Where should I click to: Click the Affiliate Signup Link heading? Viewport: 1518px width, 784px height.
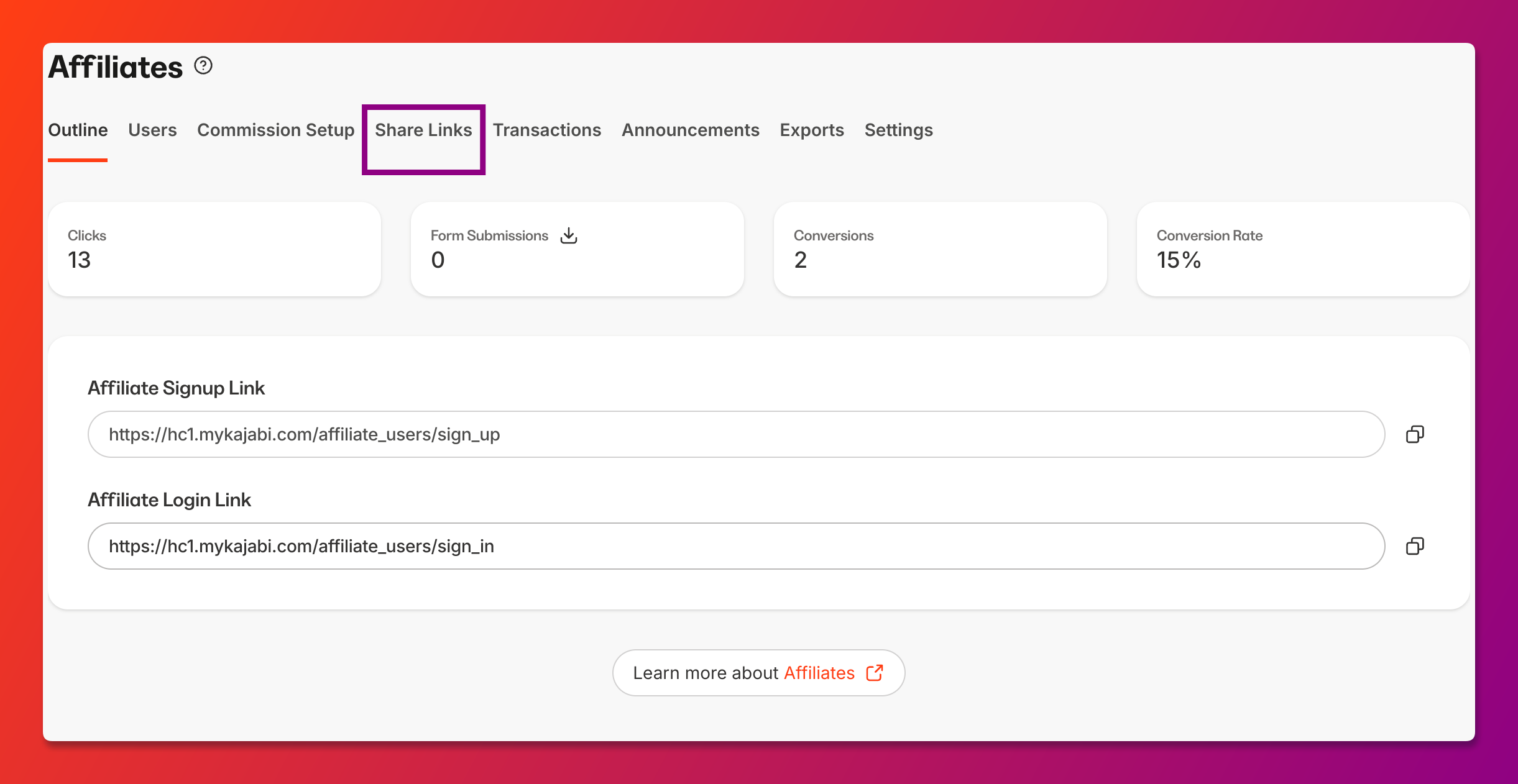coord(177,388)
